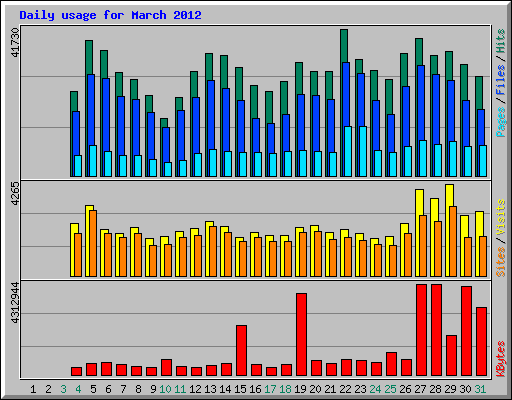This screenshot has width=512, height=400.
Task: Click the yellow visits bar for day 13
Action: (209, 224)
